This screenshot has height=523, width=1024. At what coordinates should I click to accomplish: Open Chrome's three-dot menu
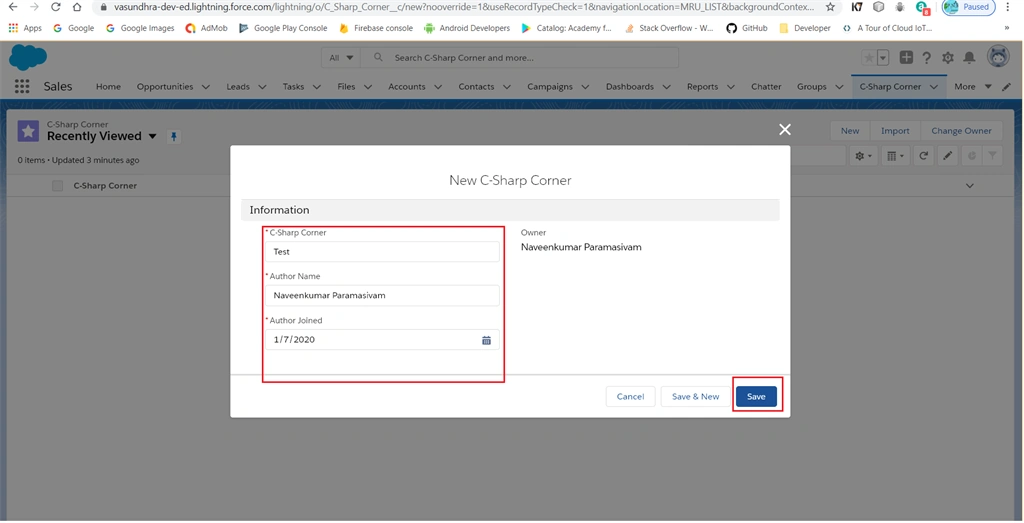[x=1008, y=7]
